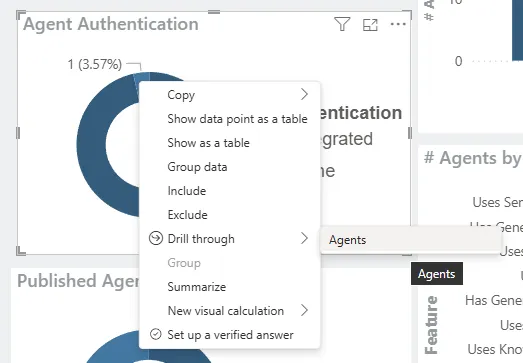The image size is (523, 363).
Task: Click the Feature axis label
Action: 431,325
